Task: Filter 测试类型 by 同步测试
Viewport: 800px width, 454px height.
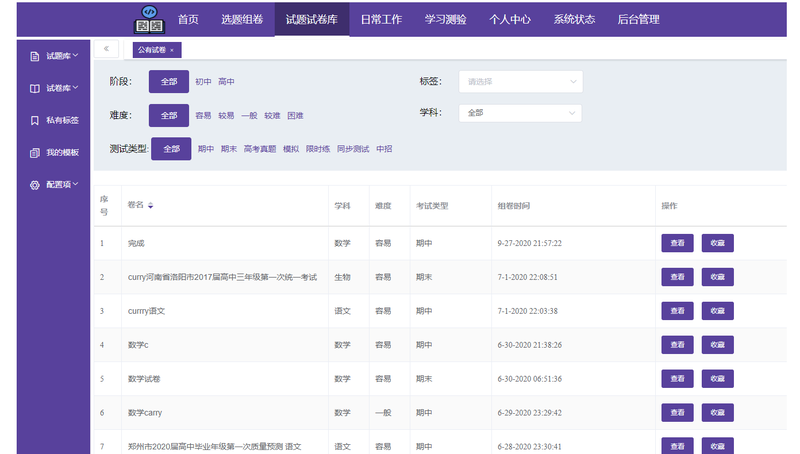Action: point(353,149)
